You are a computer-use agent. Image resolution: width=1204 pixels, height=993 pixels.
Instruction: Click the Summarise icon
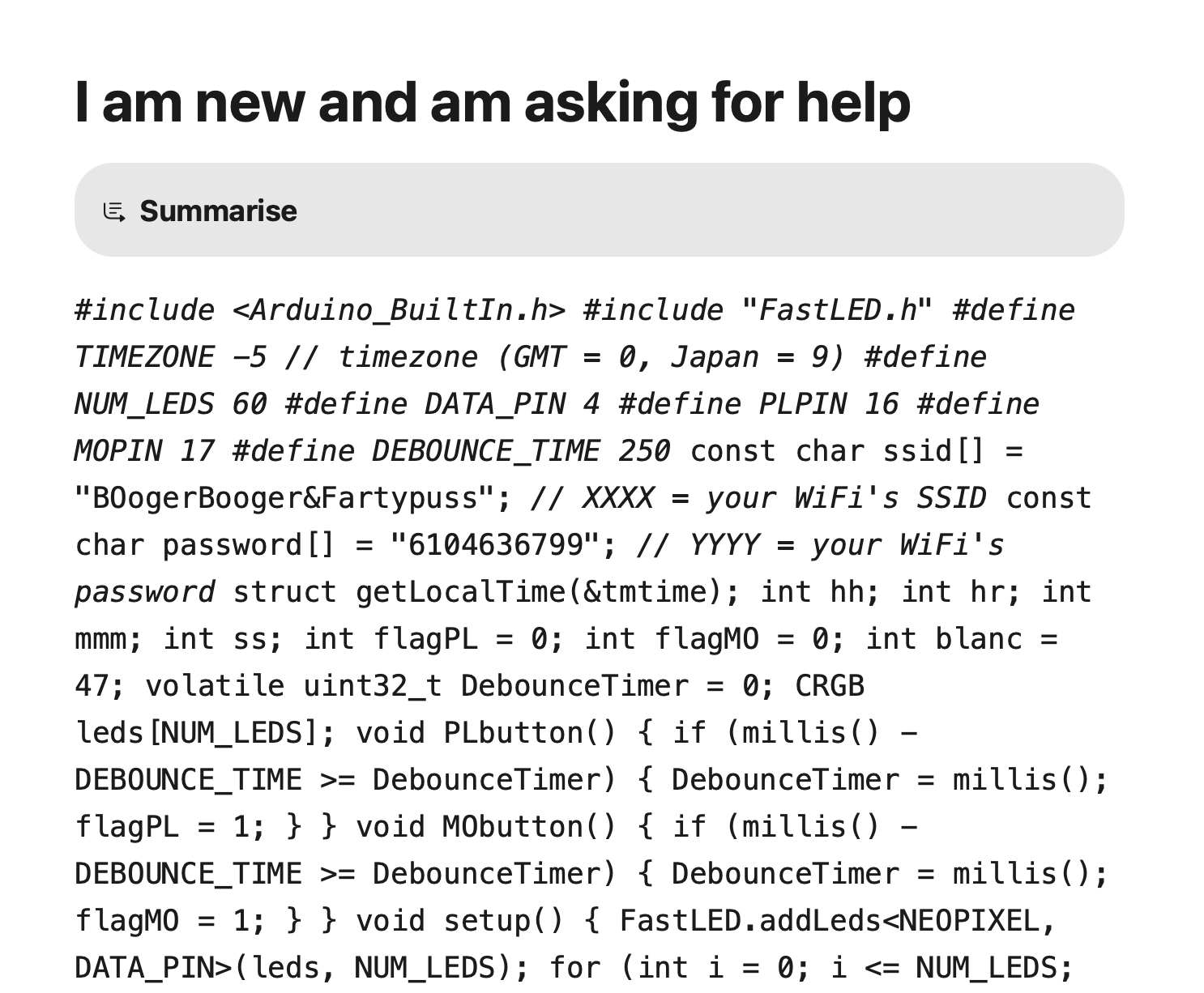pyautogui.click(x=114, y=211)
